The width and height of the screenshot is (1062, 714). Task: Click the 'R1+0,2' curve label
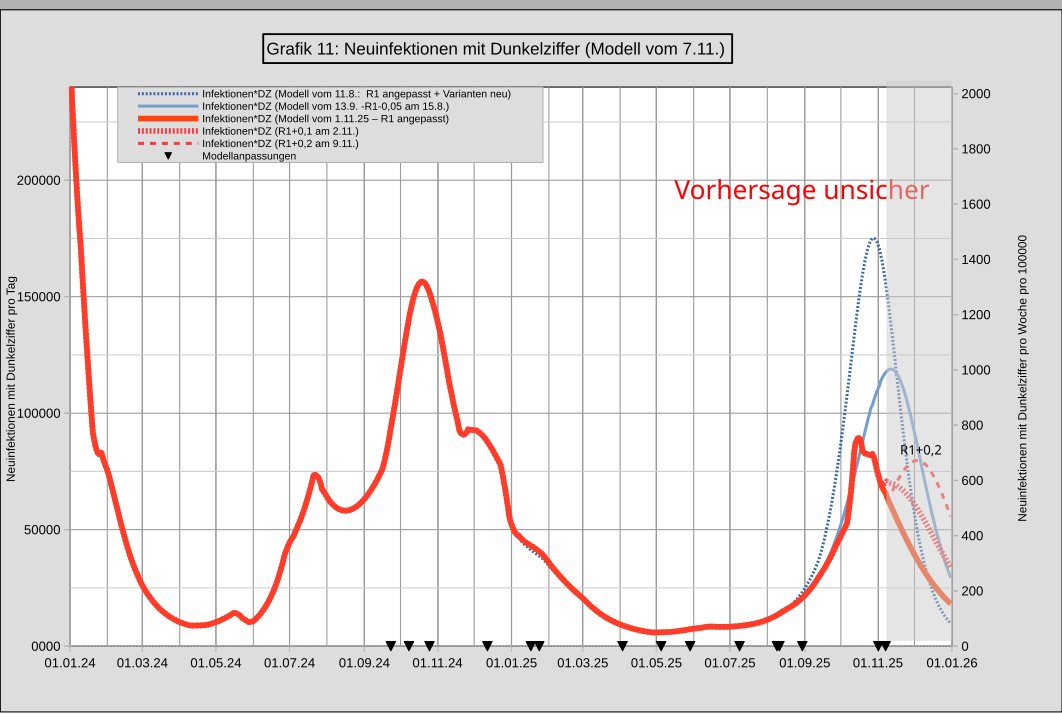[920, 450]
